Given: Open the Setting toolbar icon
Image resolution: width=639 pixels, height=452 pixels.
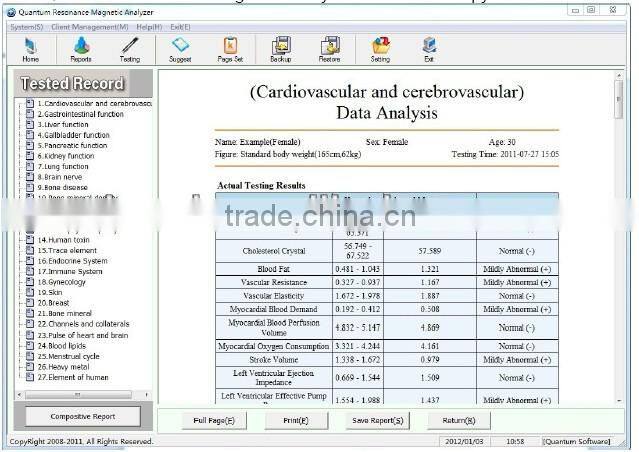Looking at the screenshot, I should point(380,49).
